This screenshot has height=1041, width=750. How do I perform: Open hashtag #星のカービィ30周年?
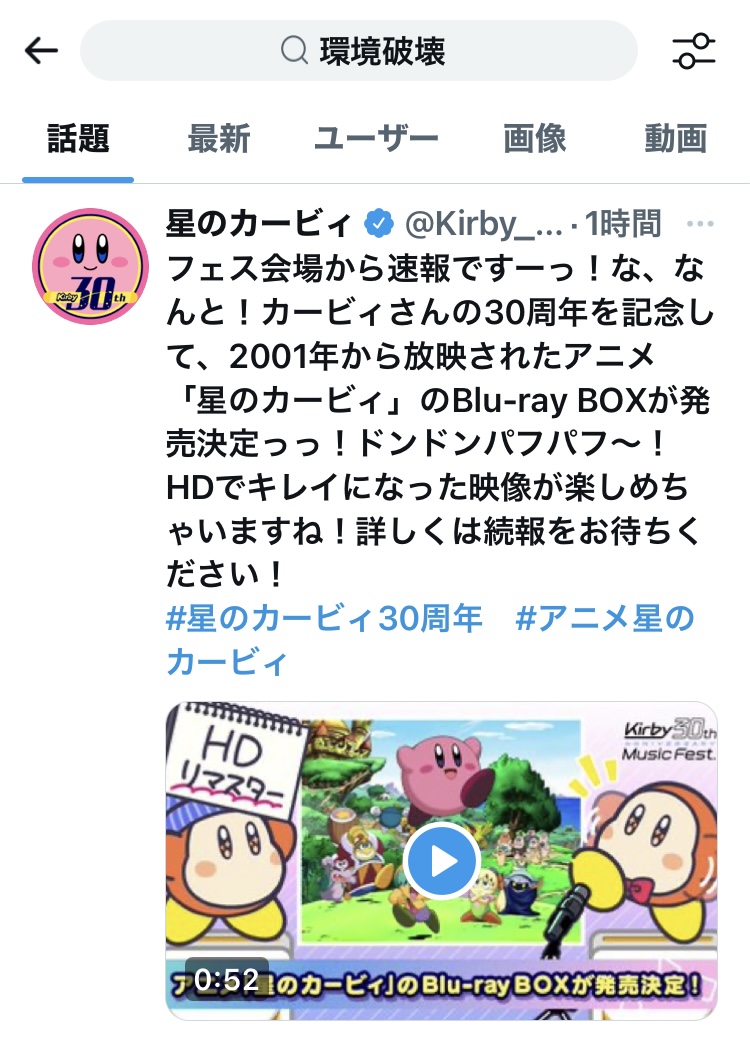tap(324, 619)
